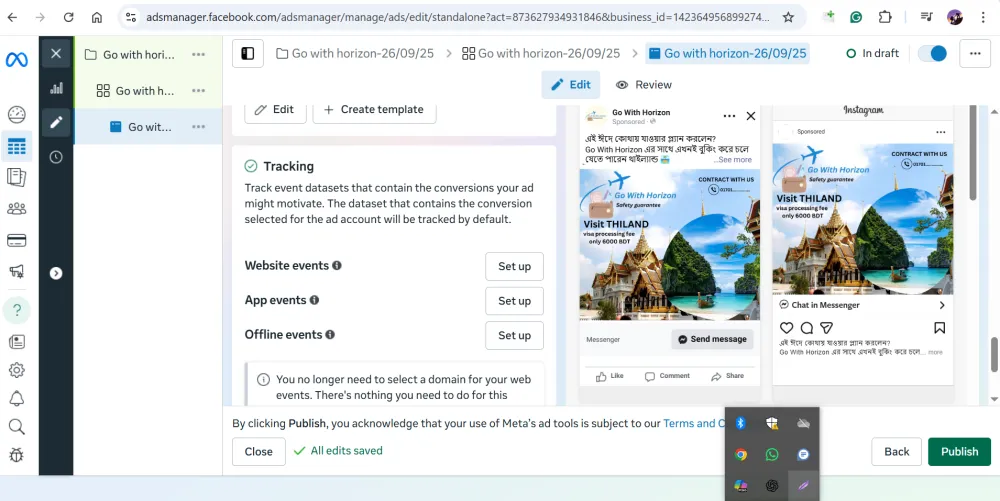Click the green Publish button
This screenshot has width=1000, height=501.
958,451
